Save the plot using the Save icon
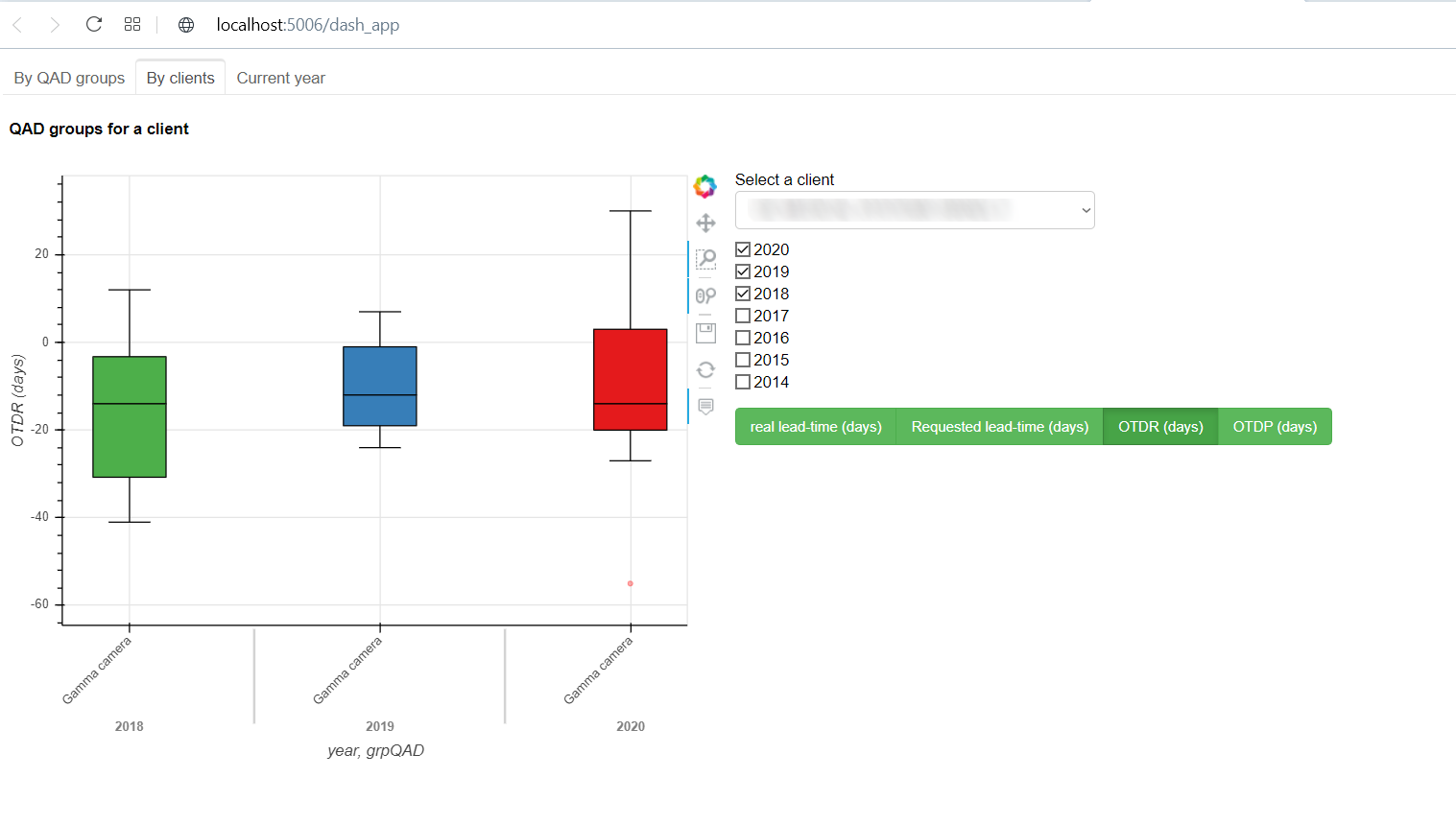 [x=705, y=333]
